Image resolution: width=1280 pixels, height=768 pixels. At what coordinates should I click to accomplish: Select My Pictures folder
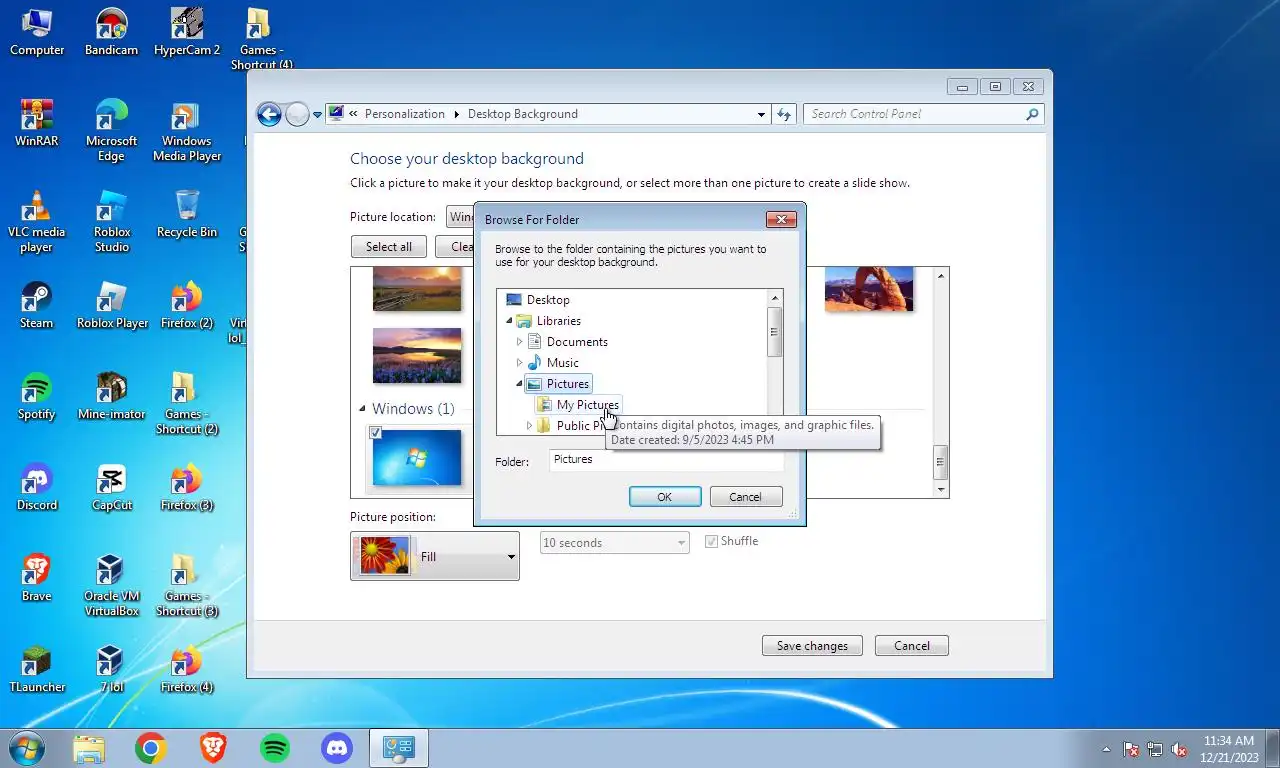578,405
